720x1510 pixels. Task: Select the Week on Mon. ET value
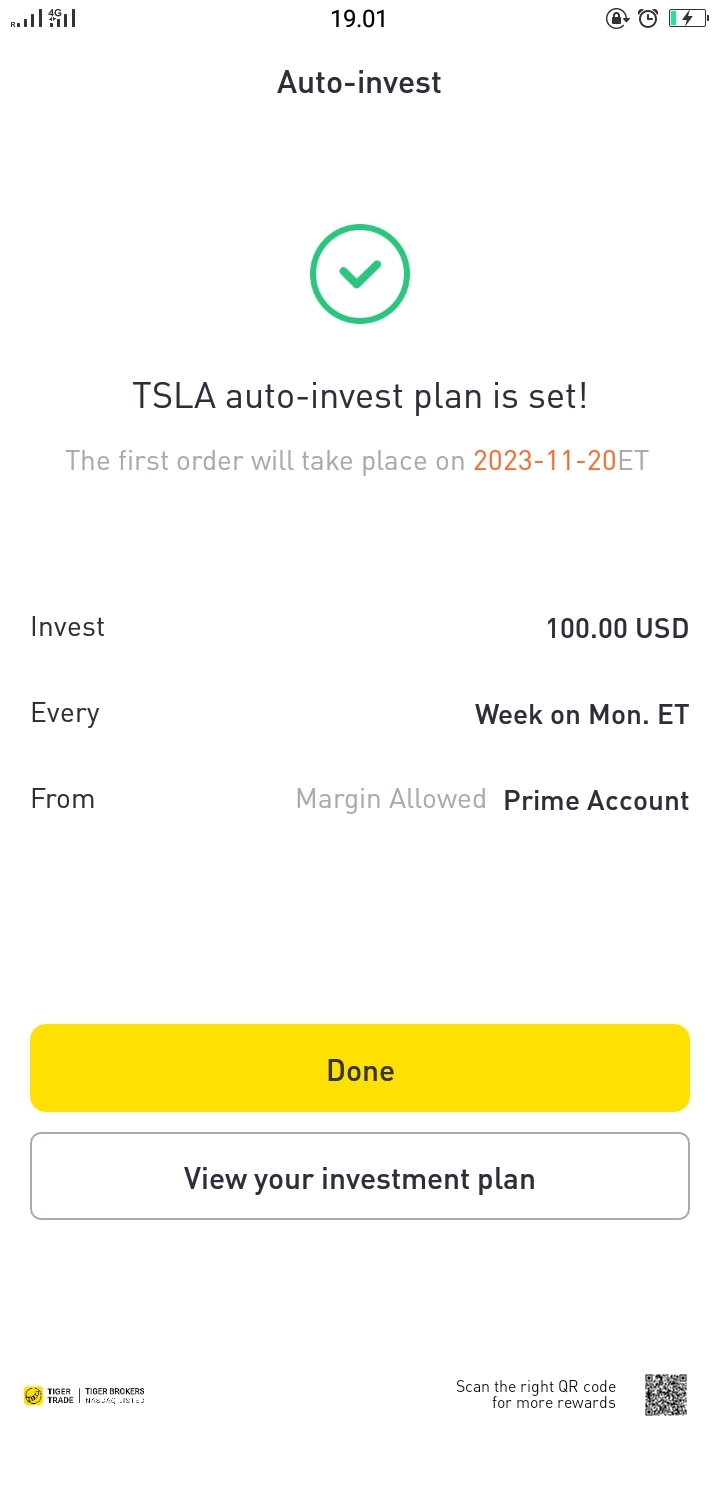(x=581, y=714)
